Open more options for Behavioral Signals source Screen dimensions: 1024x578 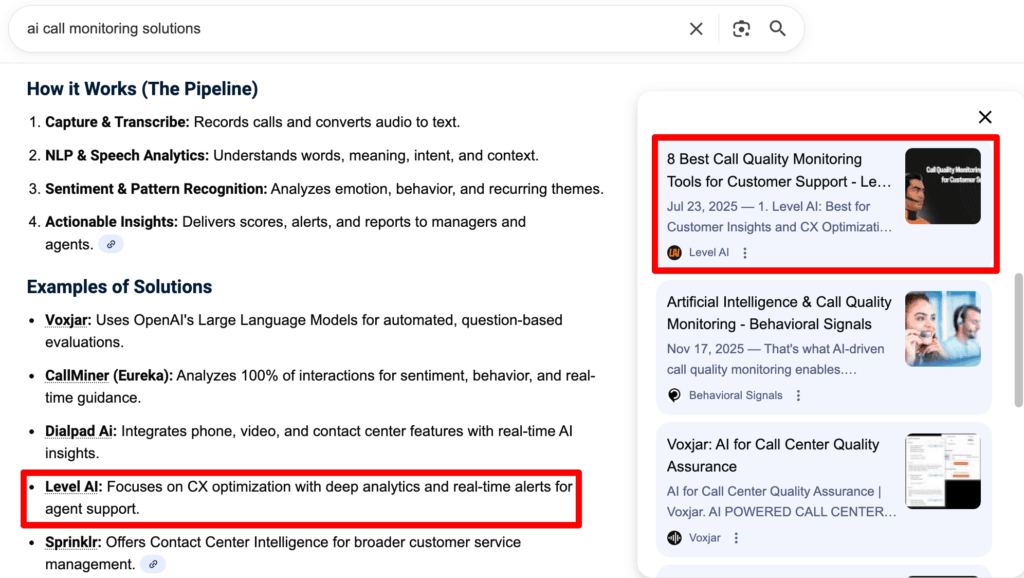coord(798,396)
